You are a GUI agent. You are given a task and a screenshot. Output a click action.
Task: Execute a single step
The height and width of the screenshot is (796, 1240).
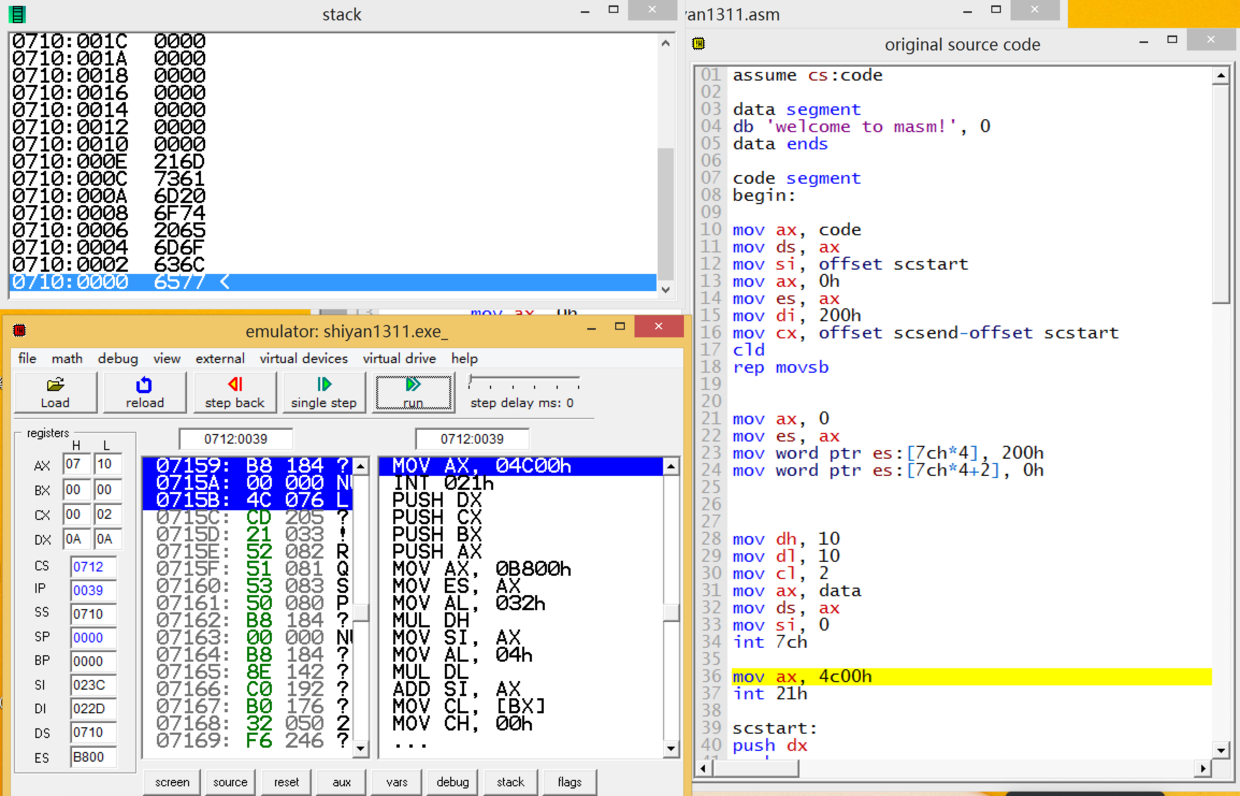pos(323,392)
